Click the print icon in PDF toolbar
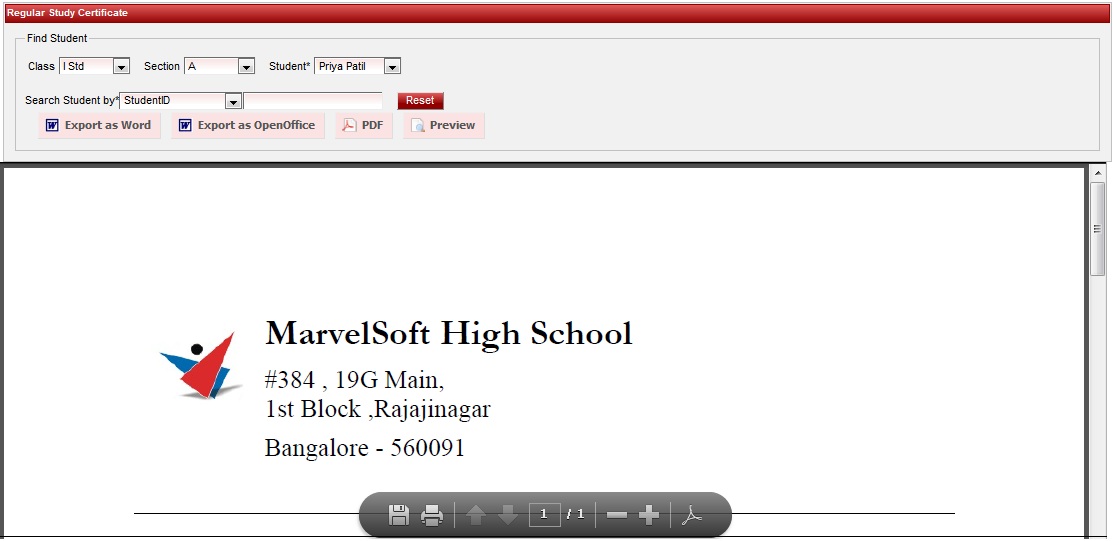The width and height of the screenshot is (1113, 541). pyautogui.click(x=432, y=515)
